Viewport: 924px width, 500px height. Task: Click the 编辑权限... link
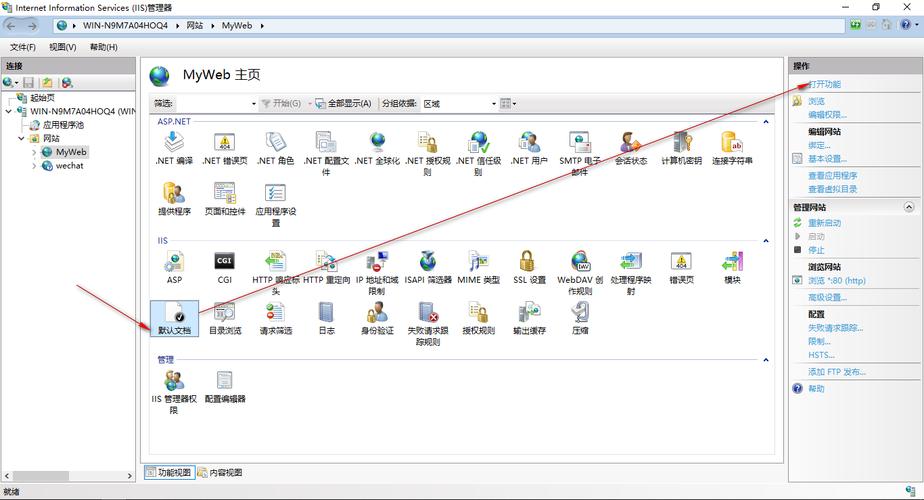pyautogui.click(x=827, y=115)
